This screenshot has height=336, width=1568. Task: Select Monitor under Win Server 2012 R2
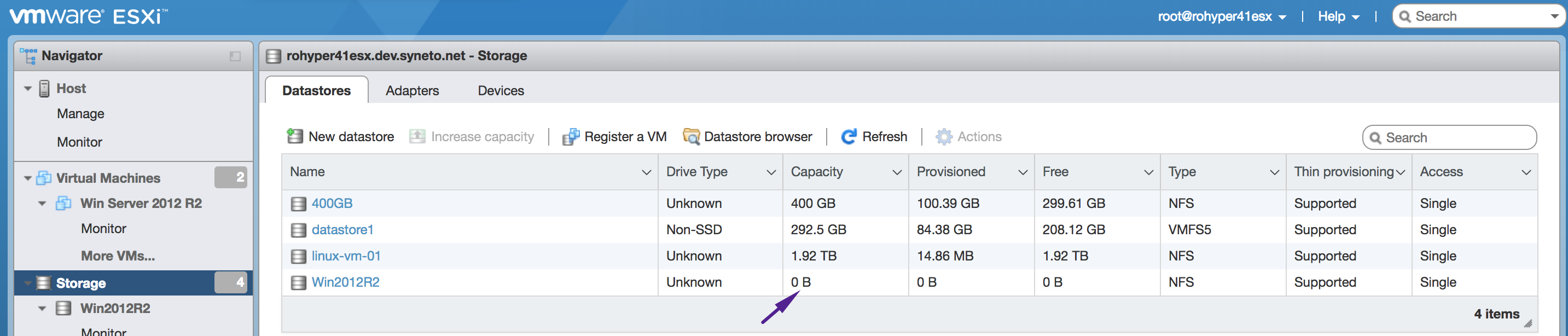pyautogui.click(x=103, y=228)
